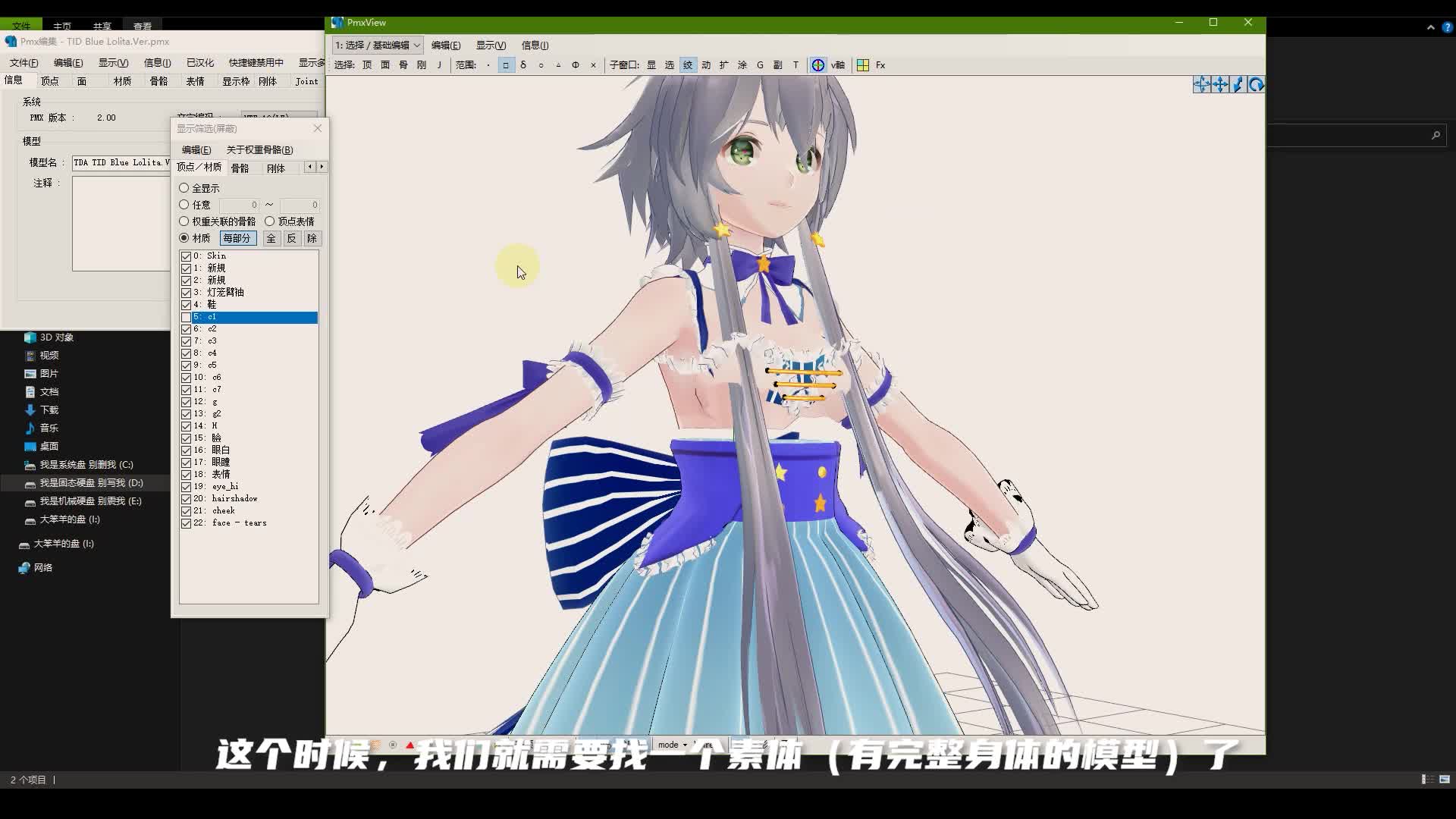Select bone (骨) selection mode in PmxView
The width and height of the screenshot is (1456, 819).
[x=403, y=65]
